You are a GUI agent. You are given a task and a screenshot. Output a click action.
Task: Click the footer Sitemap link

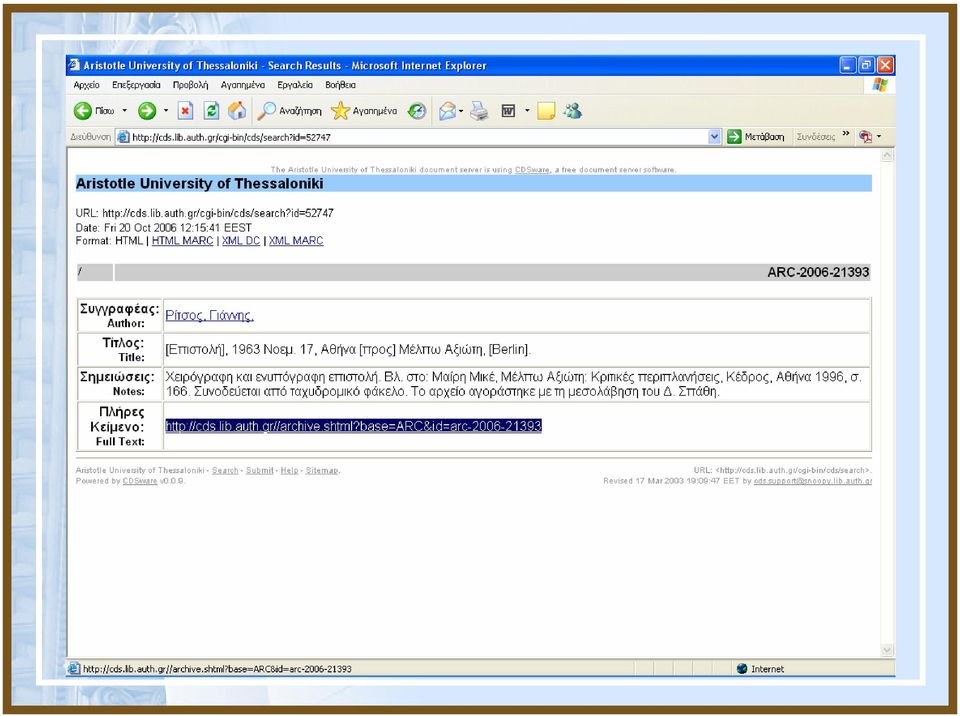coord(322,470)
